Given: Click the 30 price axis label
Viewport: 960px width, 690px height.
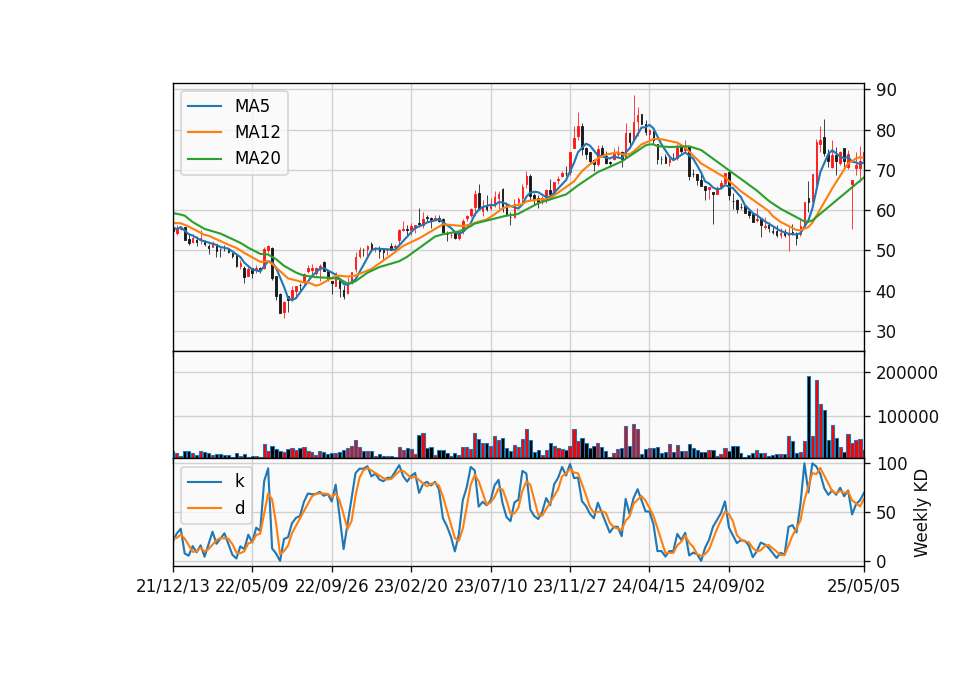Looking at the screenshot, I should pyautogui.click(x=886, y=332).
